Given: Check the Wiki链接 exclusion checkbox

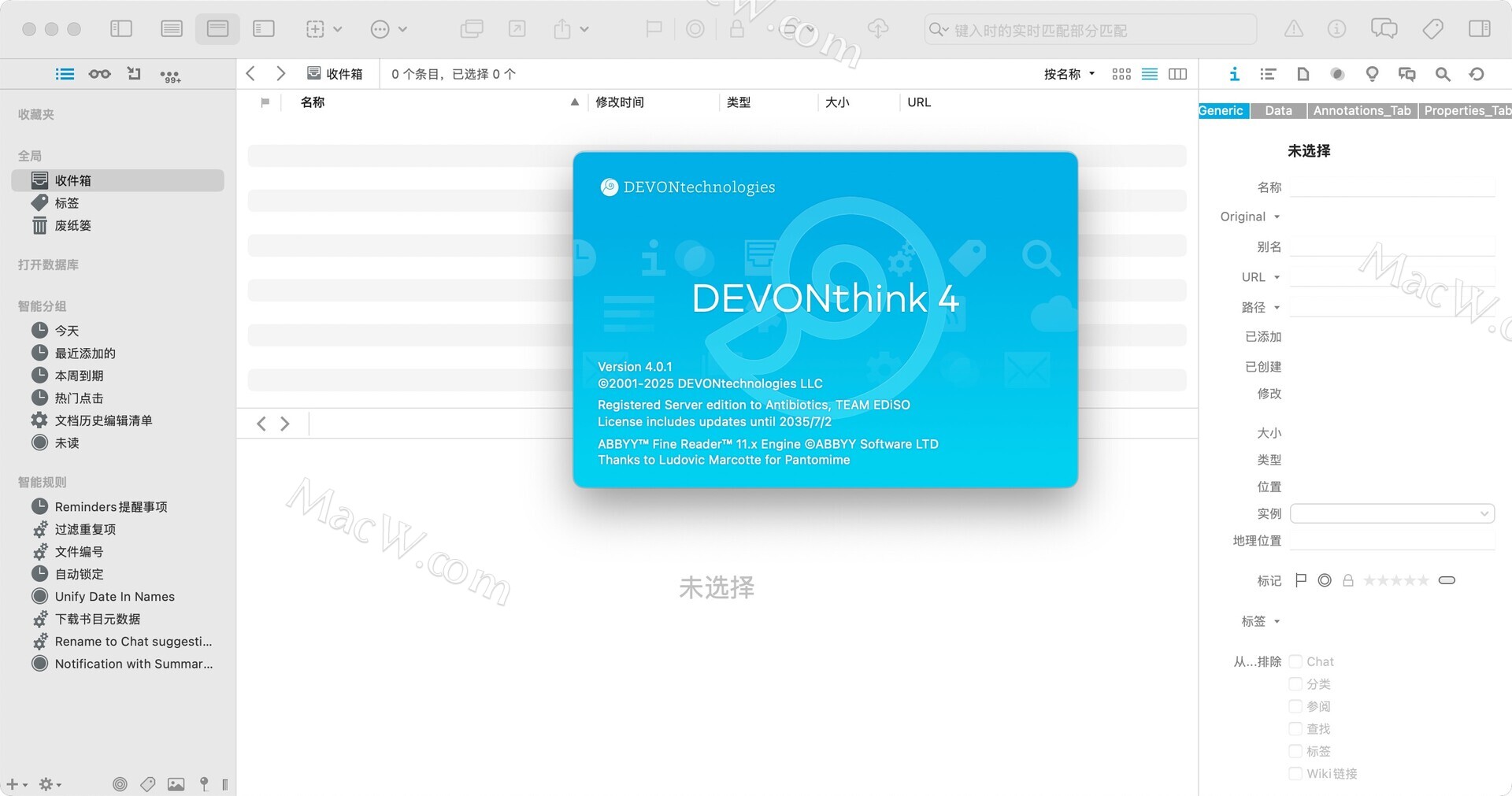Looking at the screenshot, I should point(1295,774).
